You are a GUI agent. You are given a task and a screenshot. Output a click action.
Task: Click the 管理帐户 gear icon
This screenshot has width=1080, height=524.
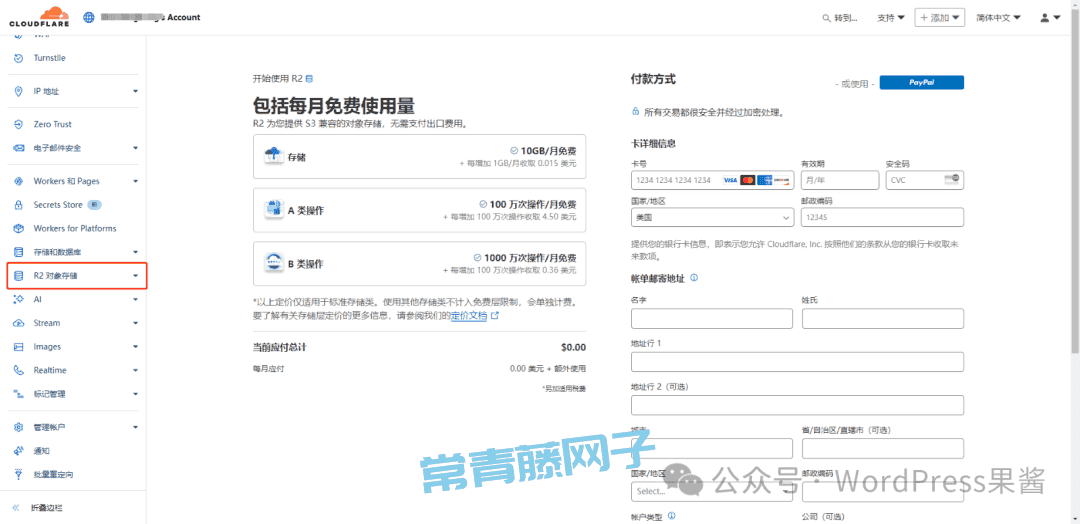[x=19, y=428]
